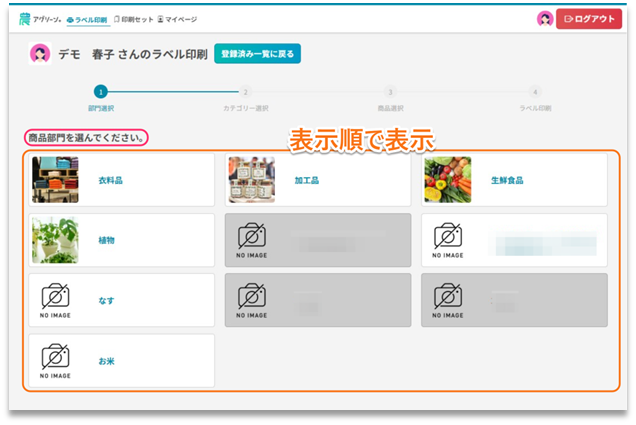The height and width of the screenshot is (425, 636).
Task: Click the user avatar beside the logout button
Action: pyautogui.click(x=545, y=18)
